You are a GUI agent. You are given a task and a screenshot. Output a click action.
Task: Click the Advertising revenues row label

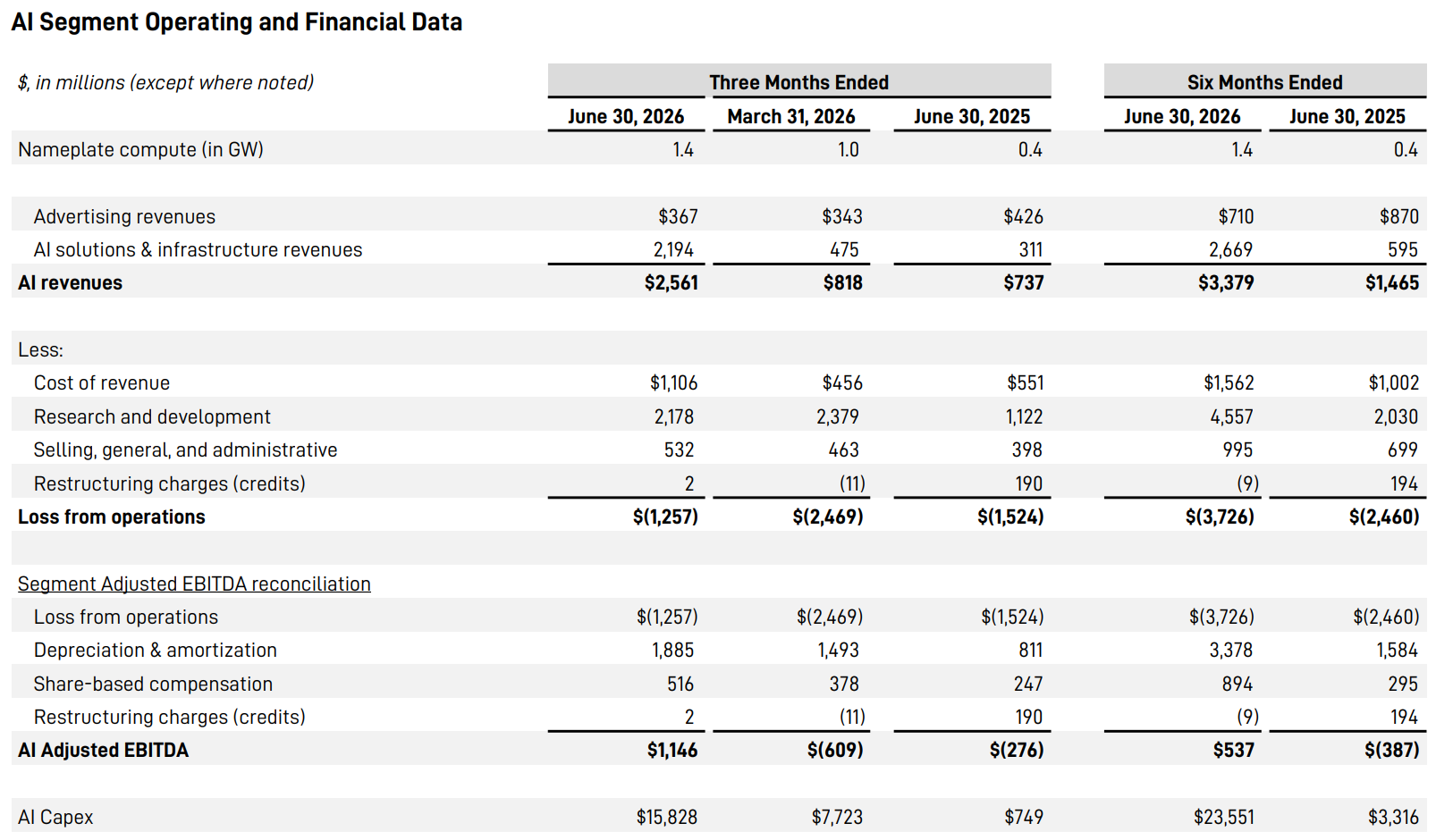[124, 216]
